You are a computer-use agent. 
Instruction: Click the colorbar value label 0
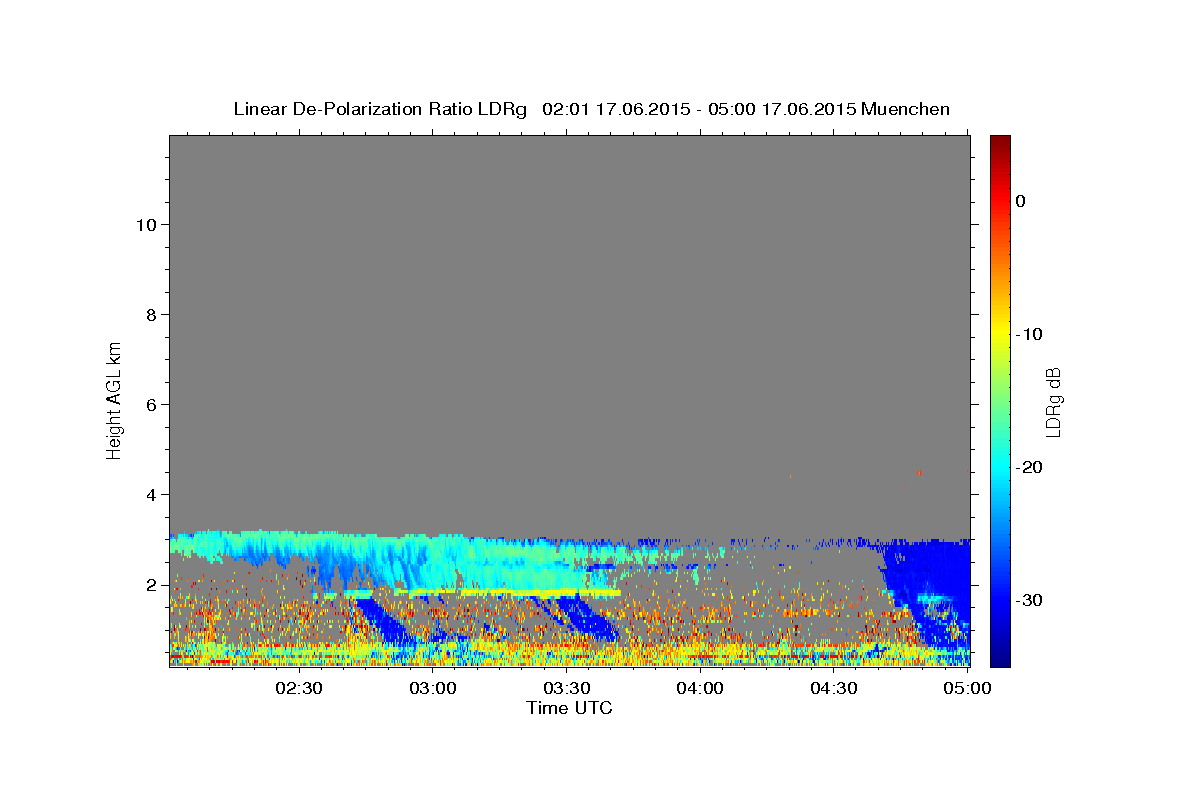1021,201
